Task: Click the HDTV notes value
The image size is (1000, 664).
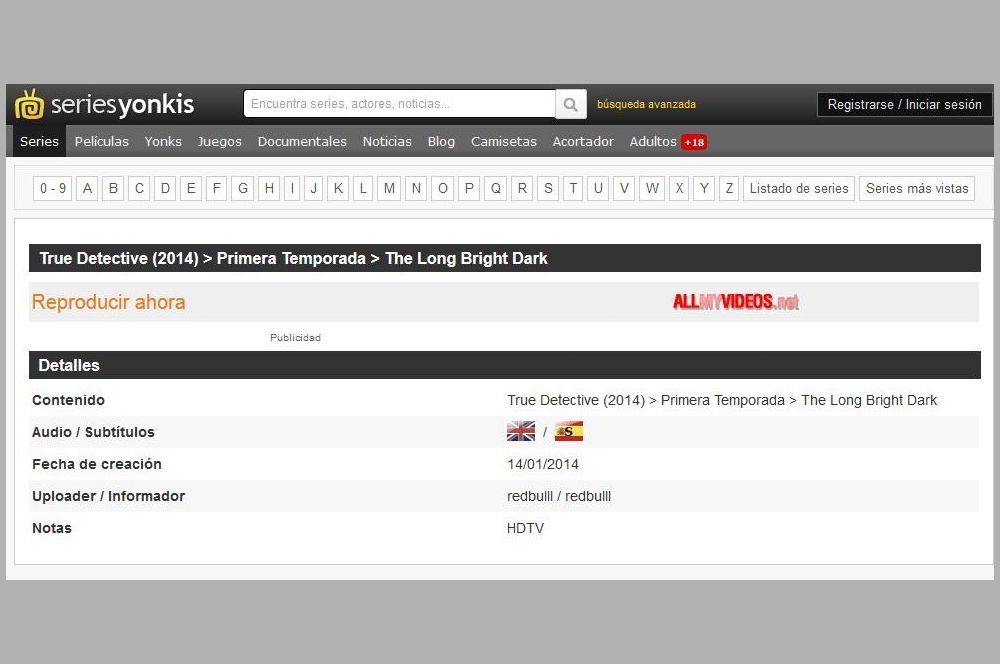Action: [526, 528]
